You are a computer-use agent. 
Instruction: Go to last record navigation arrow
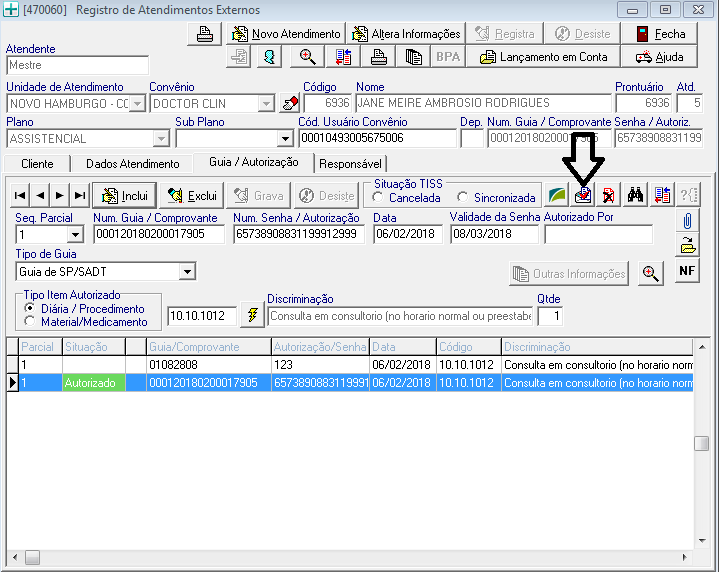(x=80, y=196)
